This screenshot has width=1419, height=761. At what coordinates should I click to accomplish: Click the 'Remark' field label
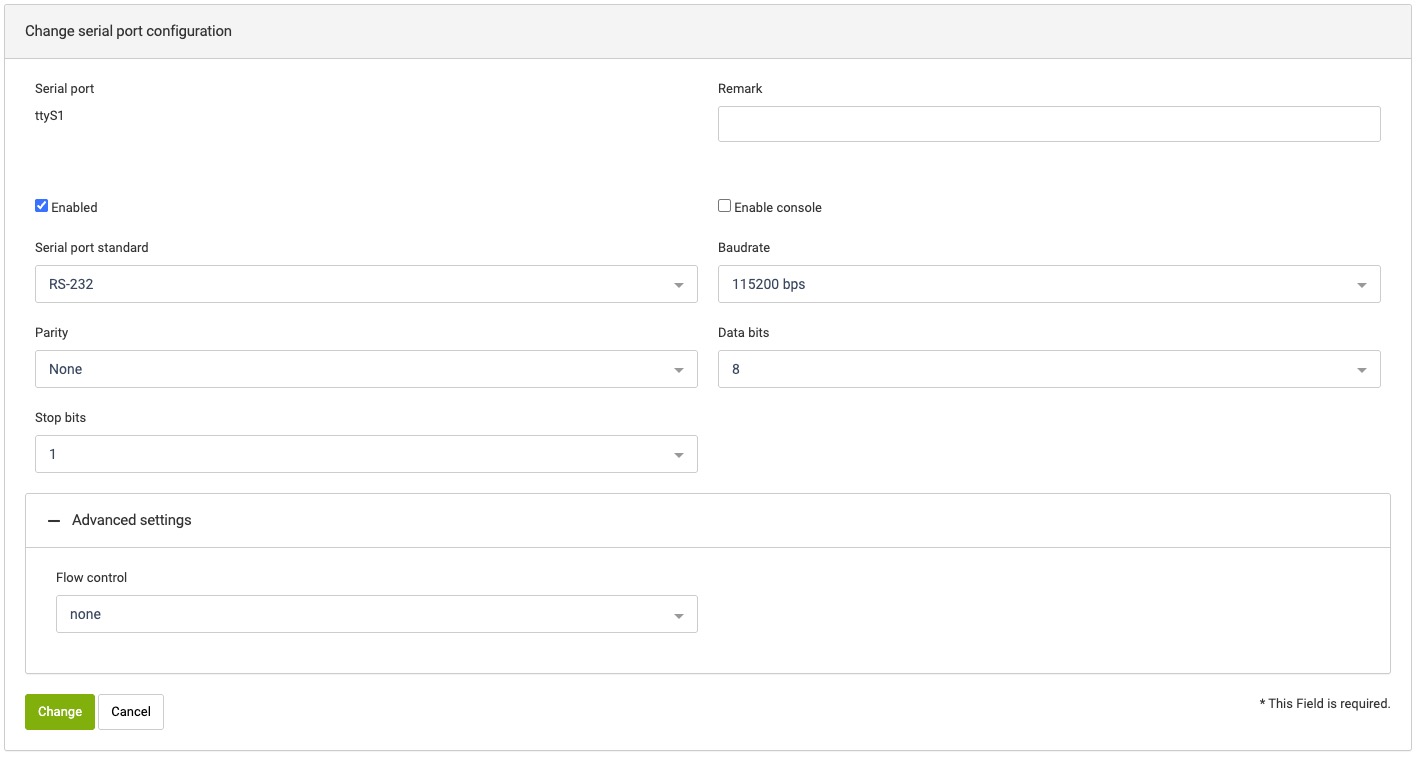(x=740, y=89)
